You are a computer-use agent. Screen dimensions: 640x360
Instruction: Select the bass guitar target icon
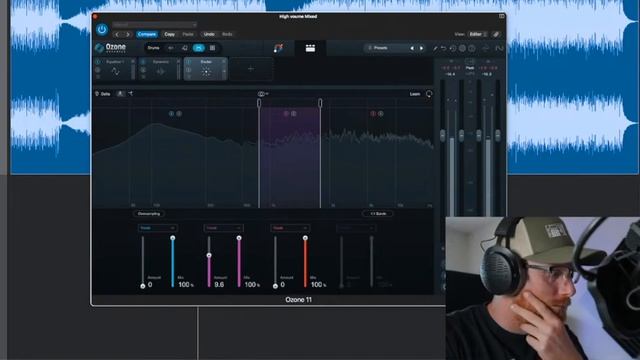point(184,48)
